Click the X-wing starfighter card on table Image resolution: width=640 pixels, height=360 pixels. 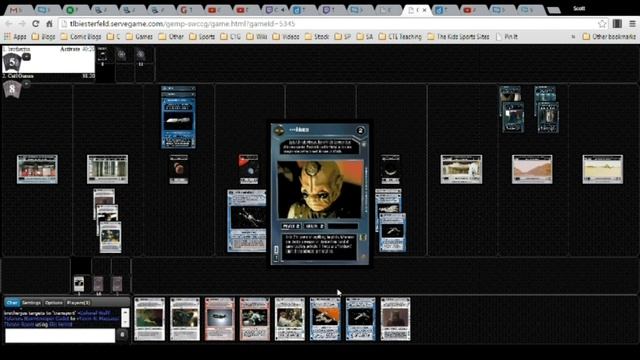point(247,221)
